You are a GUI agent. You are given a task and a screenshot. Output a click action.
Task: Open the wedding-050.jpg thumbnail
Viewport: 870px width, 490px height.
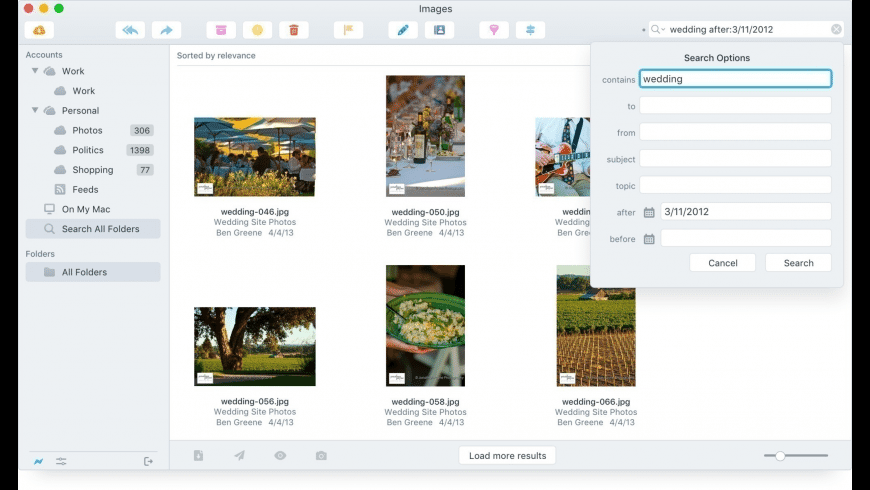(426, 137)
